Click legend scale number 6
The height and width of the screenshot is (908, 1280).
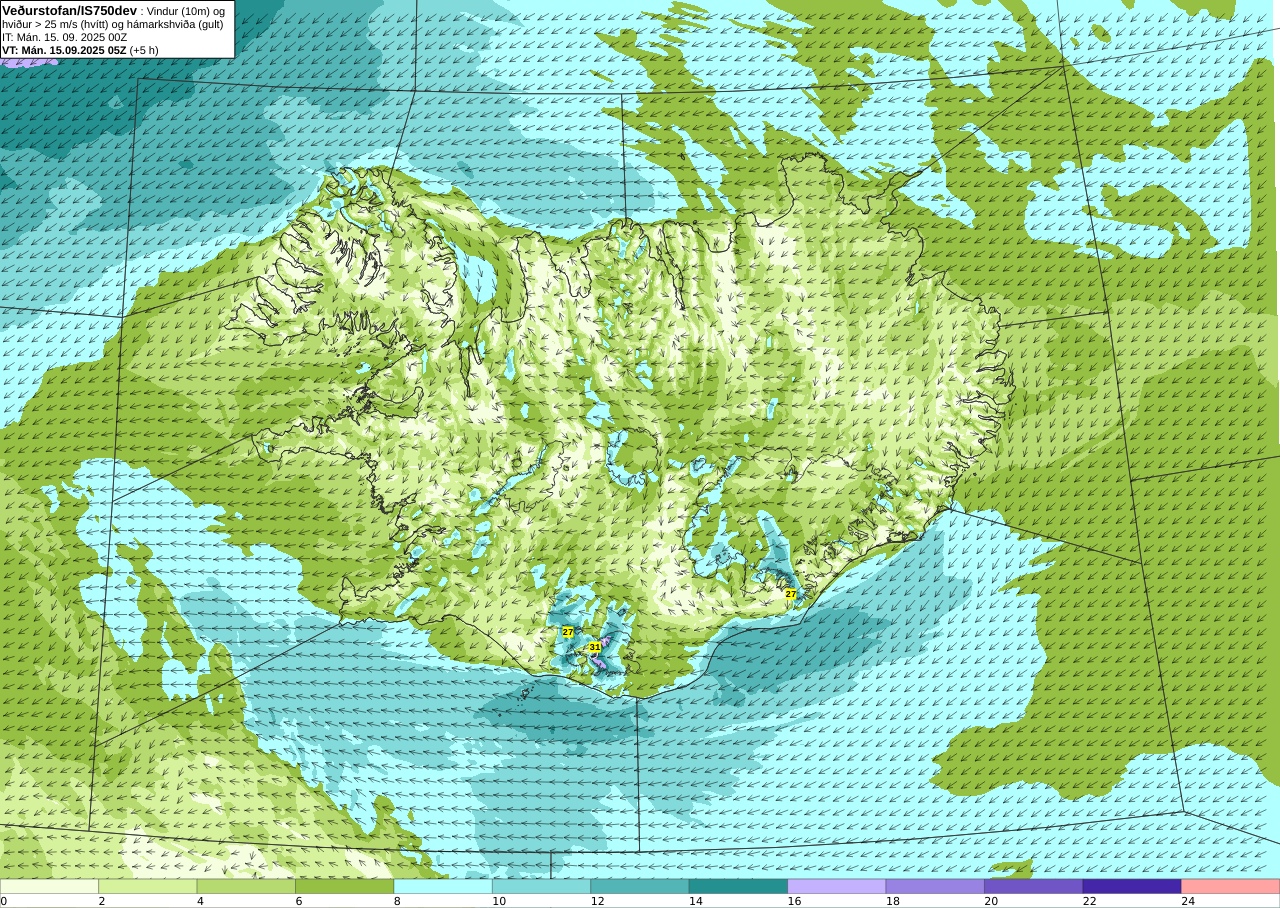click(298, 901)
